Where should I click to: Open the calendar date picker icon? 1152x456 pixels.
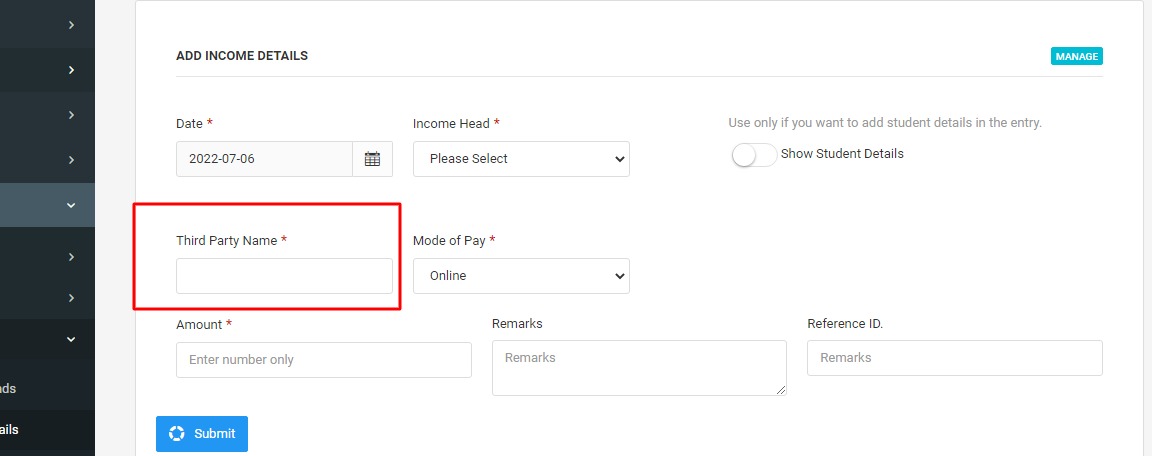[372, 159]
